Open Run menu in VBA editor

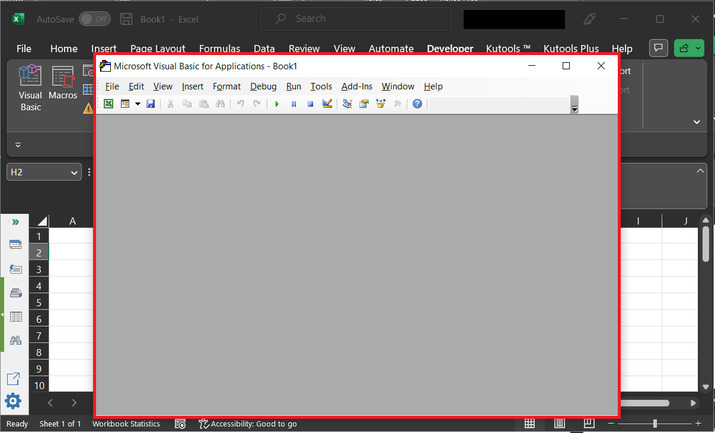click(x=294, y=87)
